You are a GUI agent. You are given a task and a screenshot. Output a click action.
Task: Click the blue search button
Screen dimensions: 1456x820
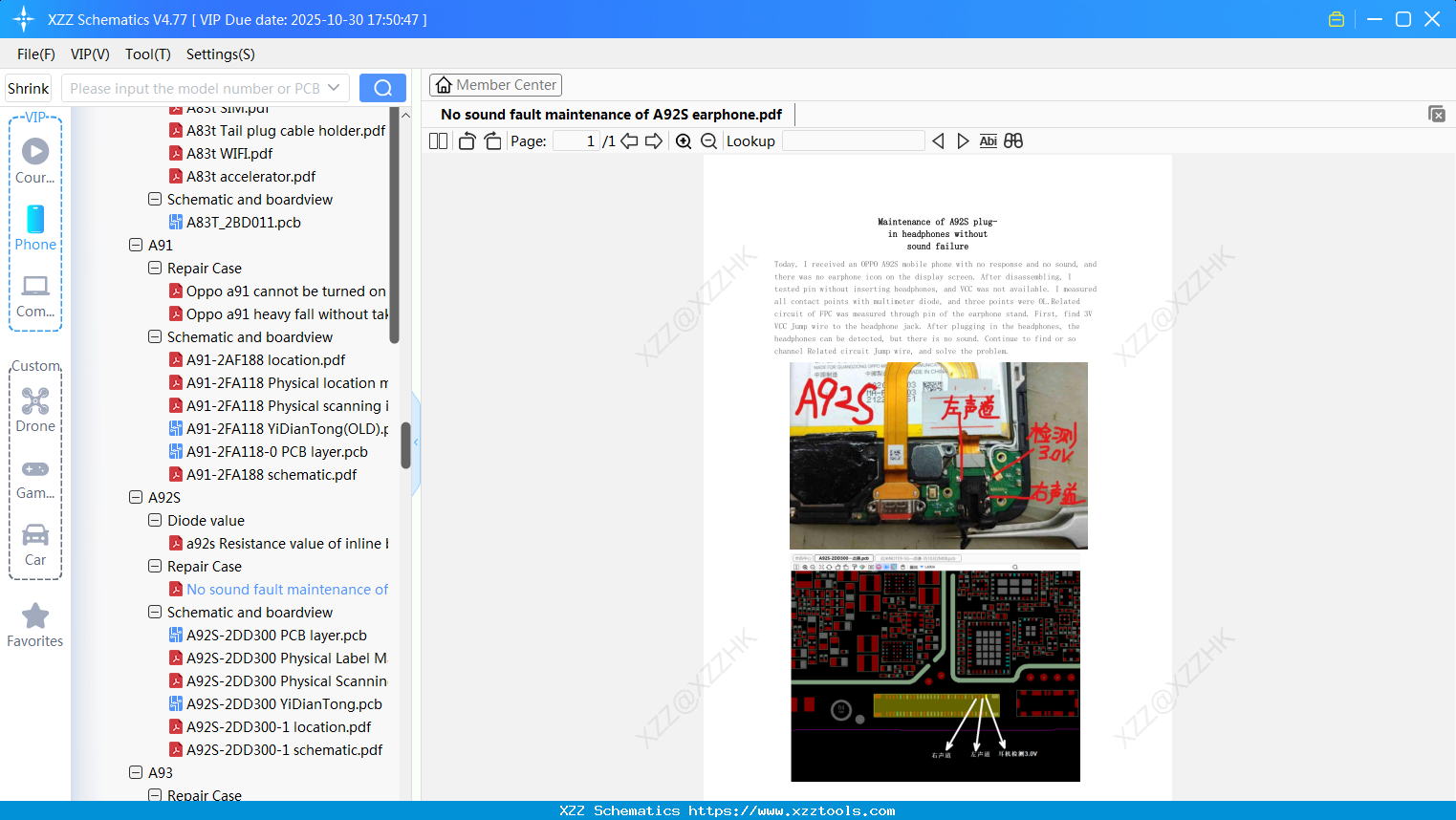(x=382, y=88)
